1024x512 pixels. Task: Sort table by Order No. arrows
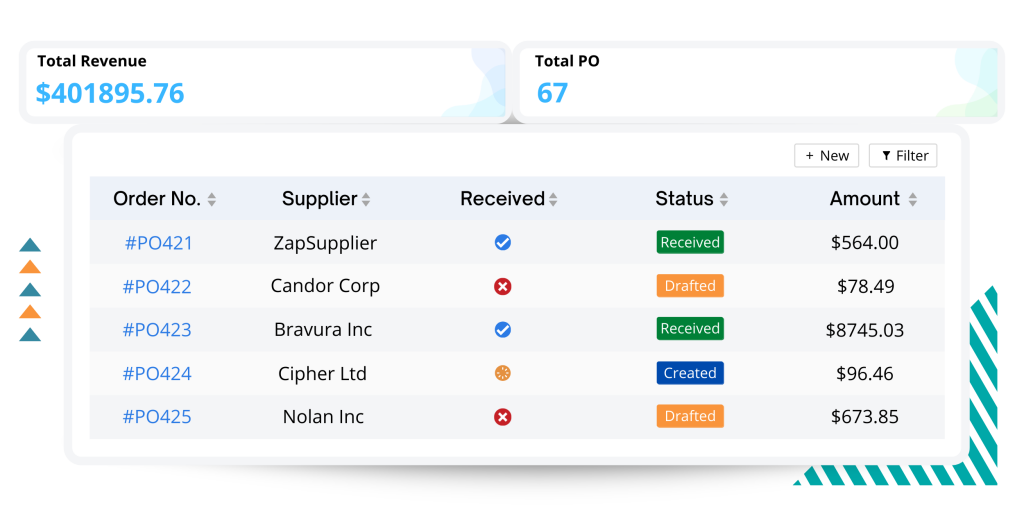[x=212, y=200]
